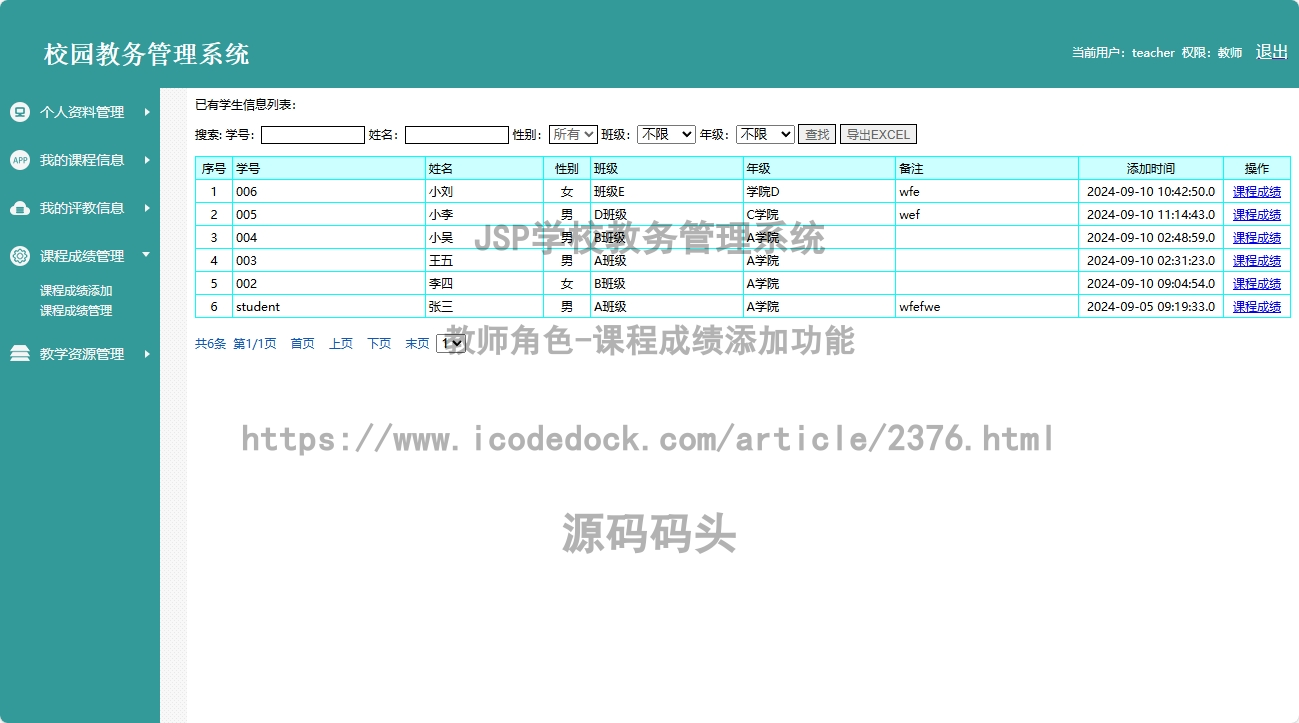Focus the 姓名 search input field

click(x=457, y=134)
